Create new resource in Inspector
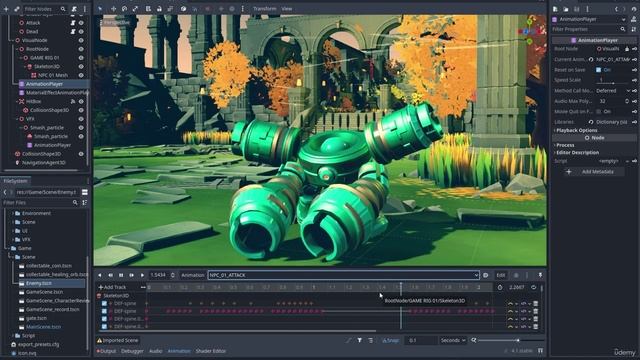Screen dimensions: 640x360 (555, 9)
